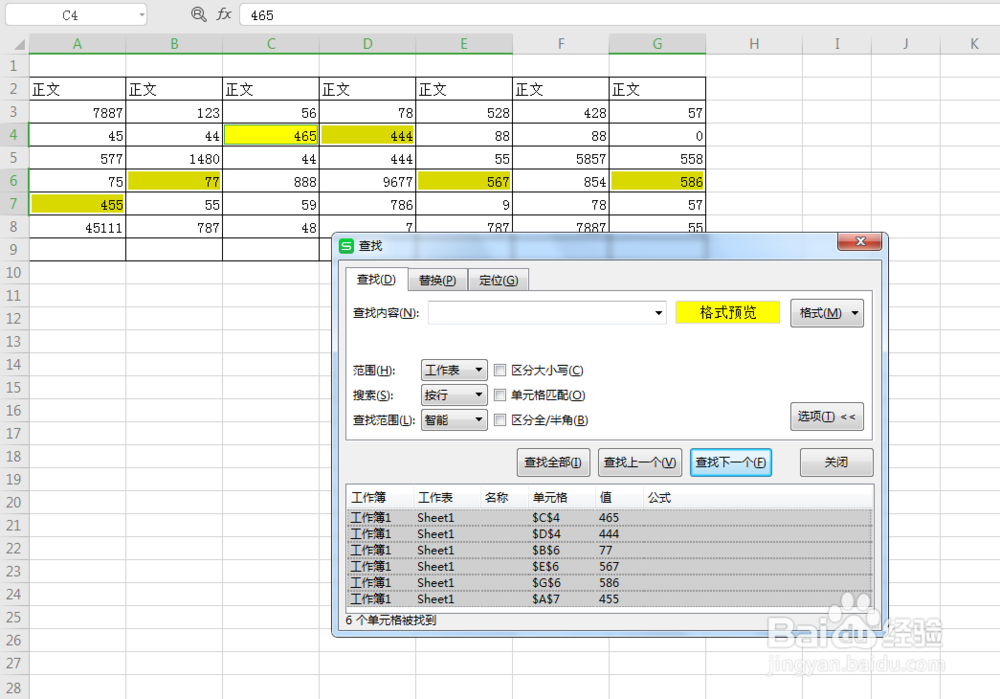Select the column H header

(754, 44)
